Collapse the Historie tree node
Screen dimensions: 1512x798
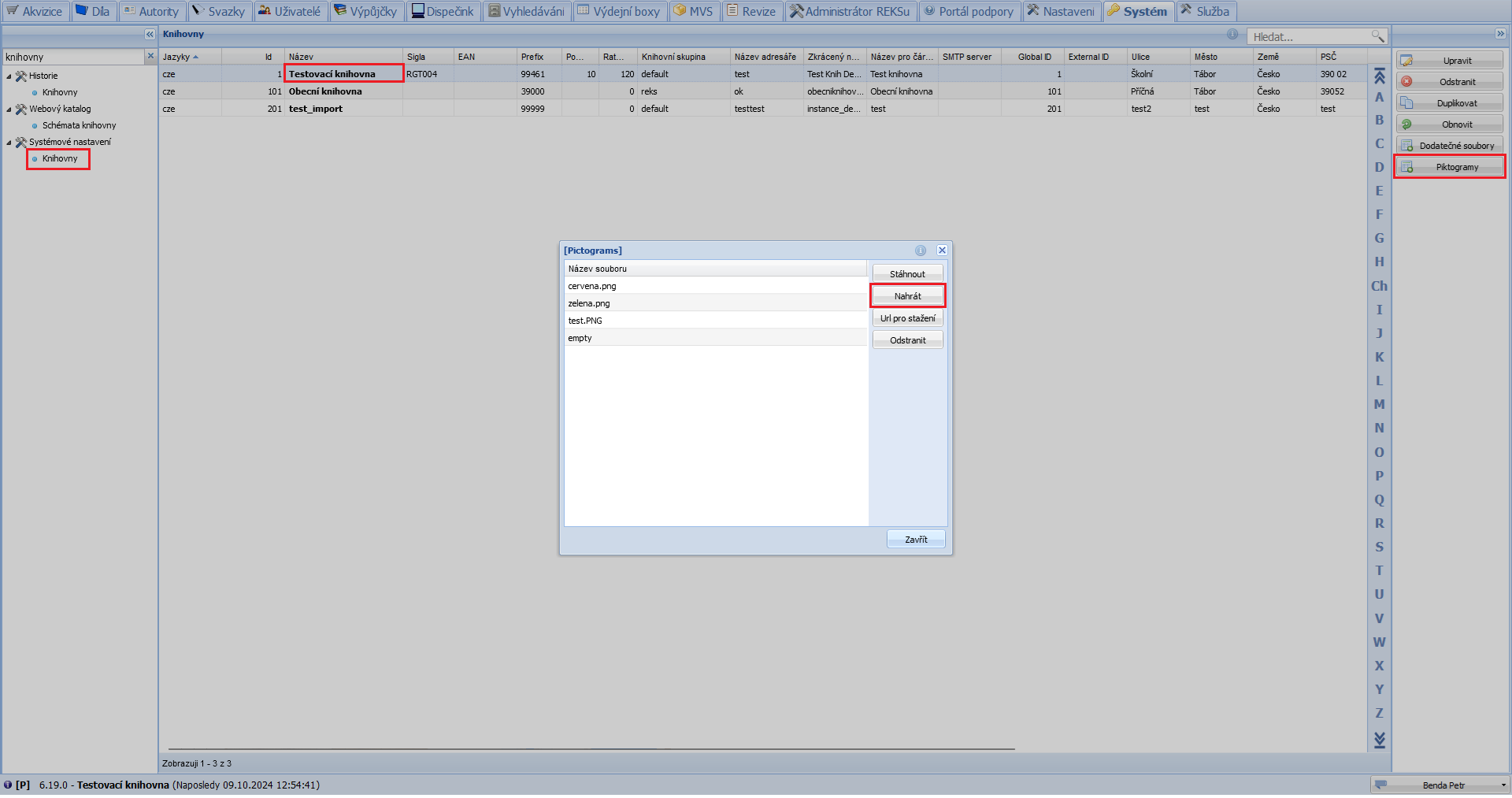point(9,76)
